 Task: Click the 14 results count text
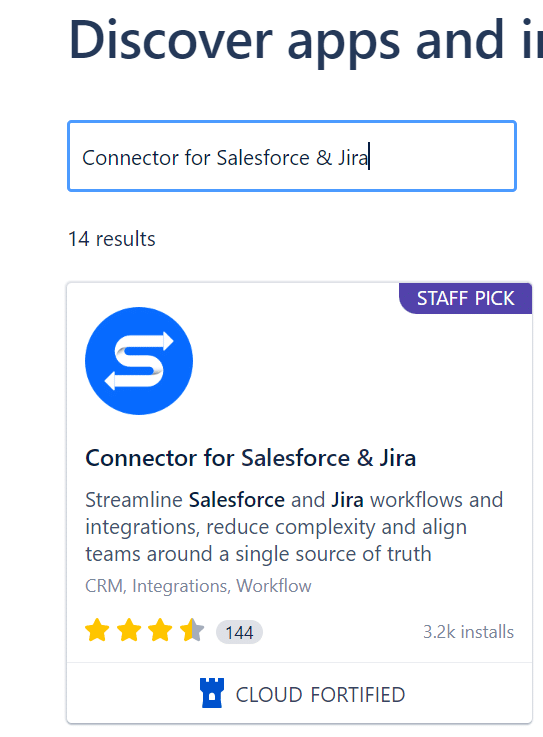[x=112, y=239]
